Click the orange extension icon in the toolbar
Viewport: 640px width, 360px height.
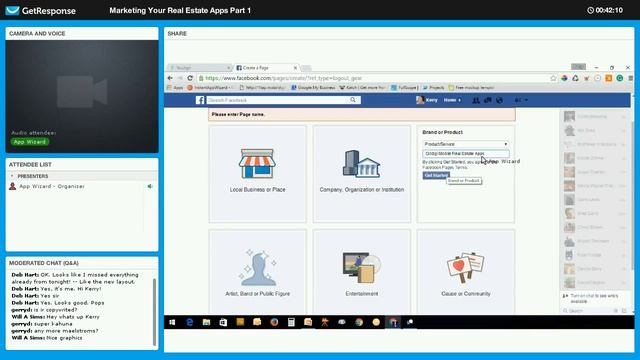609,78
